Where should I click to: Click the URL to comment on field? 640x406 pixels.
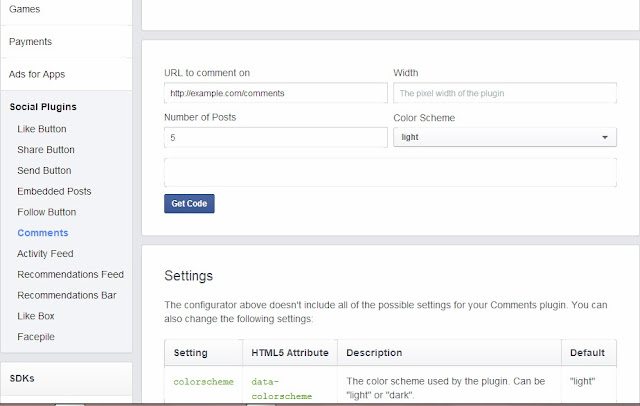[x=275, y=93]
